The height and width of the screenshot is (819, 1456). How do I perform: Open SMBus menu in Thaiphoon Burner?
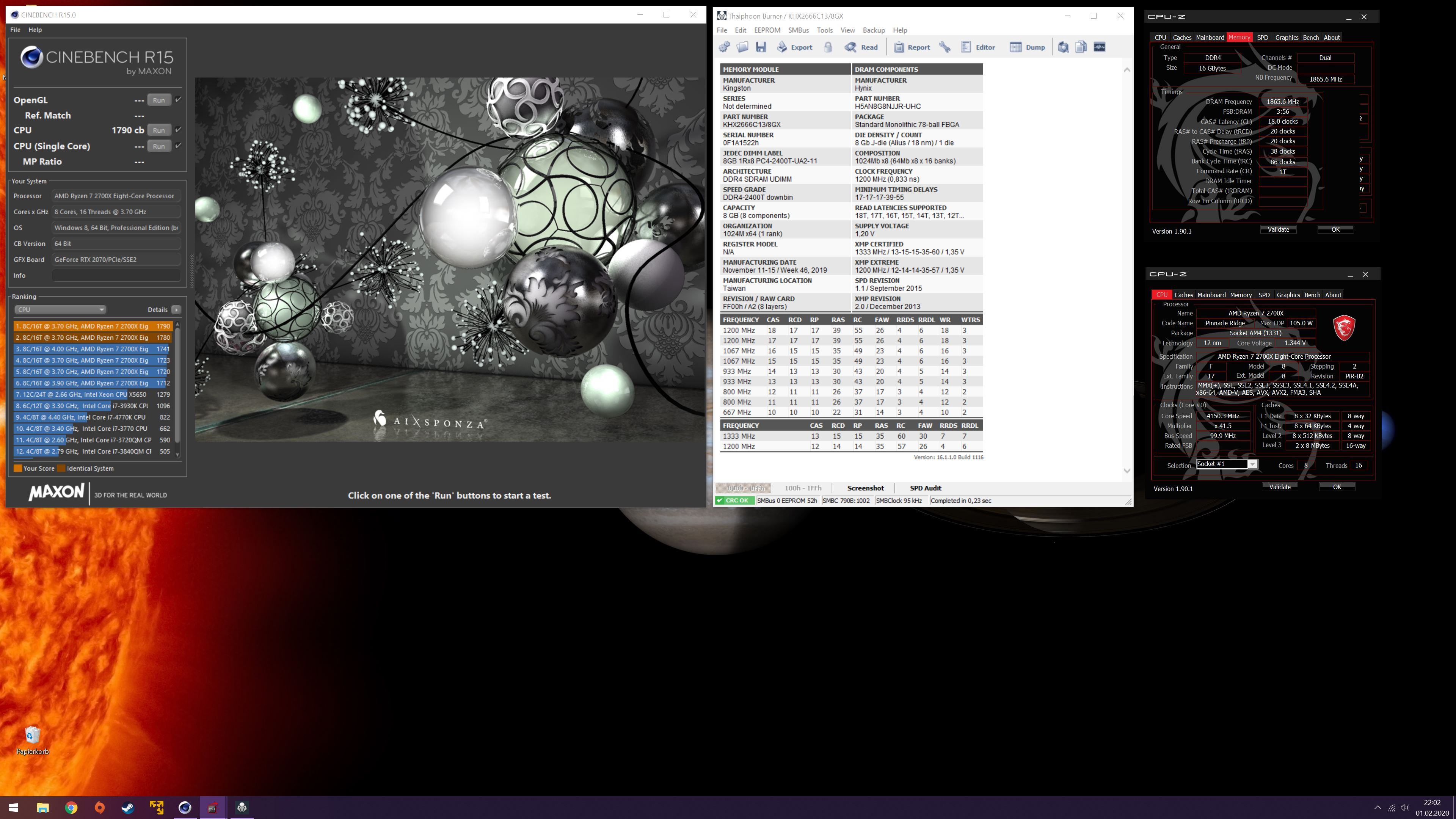coord(798,30)
